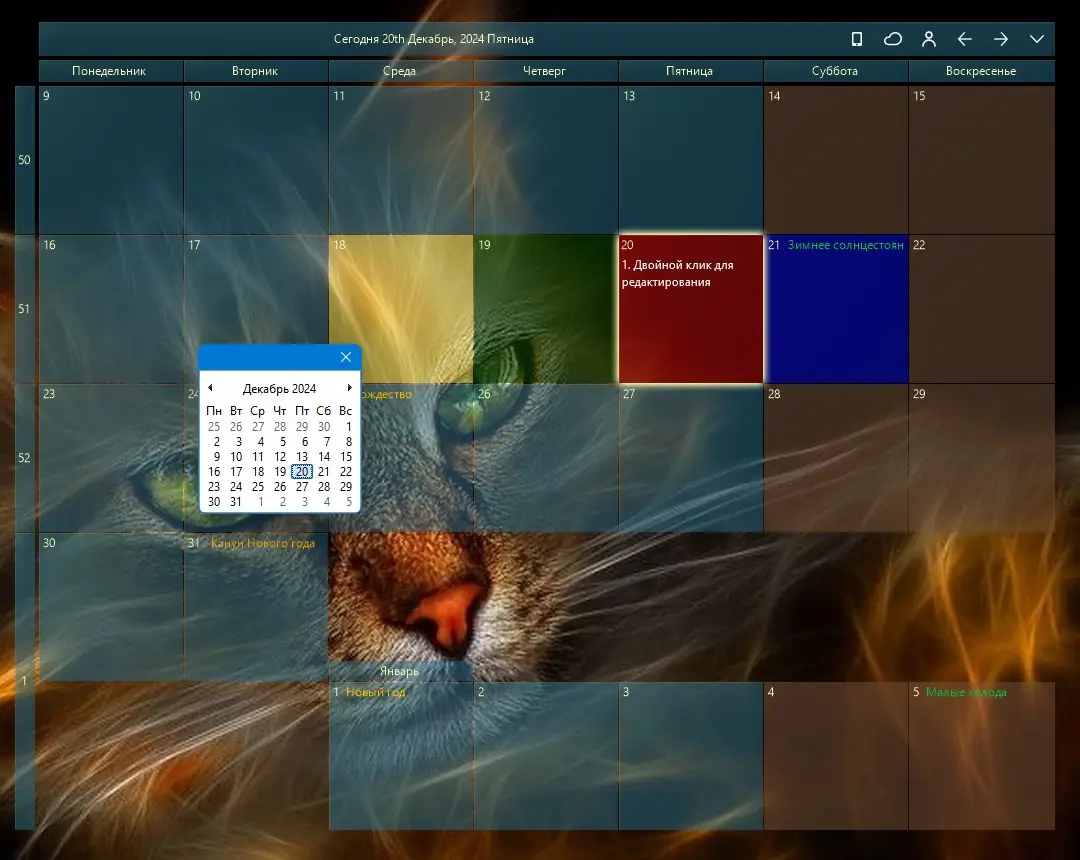Click week number 51 in the side column
The height and width of the screenshot is (860, 1080).
click(x=25, y=308)
